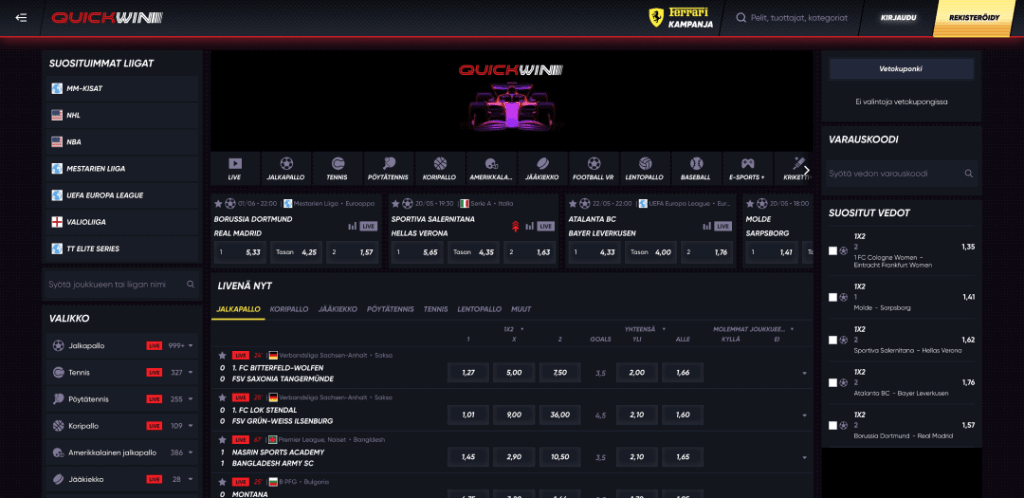This screenshot has height=498, width=1024.
Task: Switch to the Tennis live tab
Action: tap(436, 309)
